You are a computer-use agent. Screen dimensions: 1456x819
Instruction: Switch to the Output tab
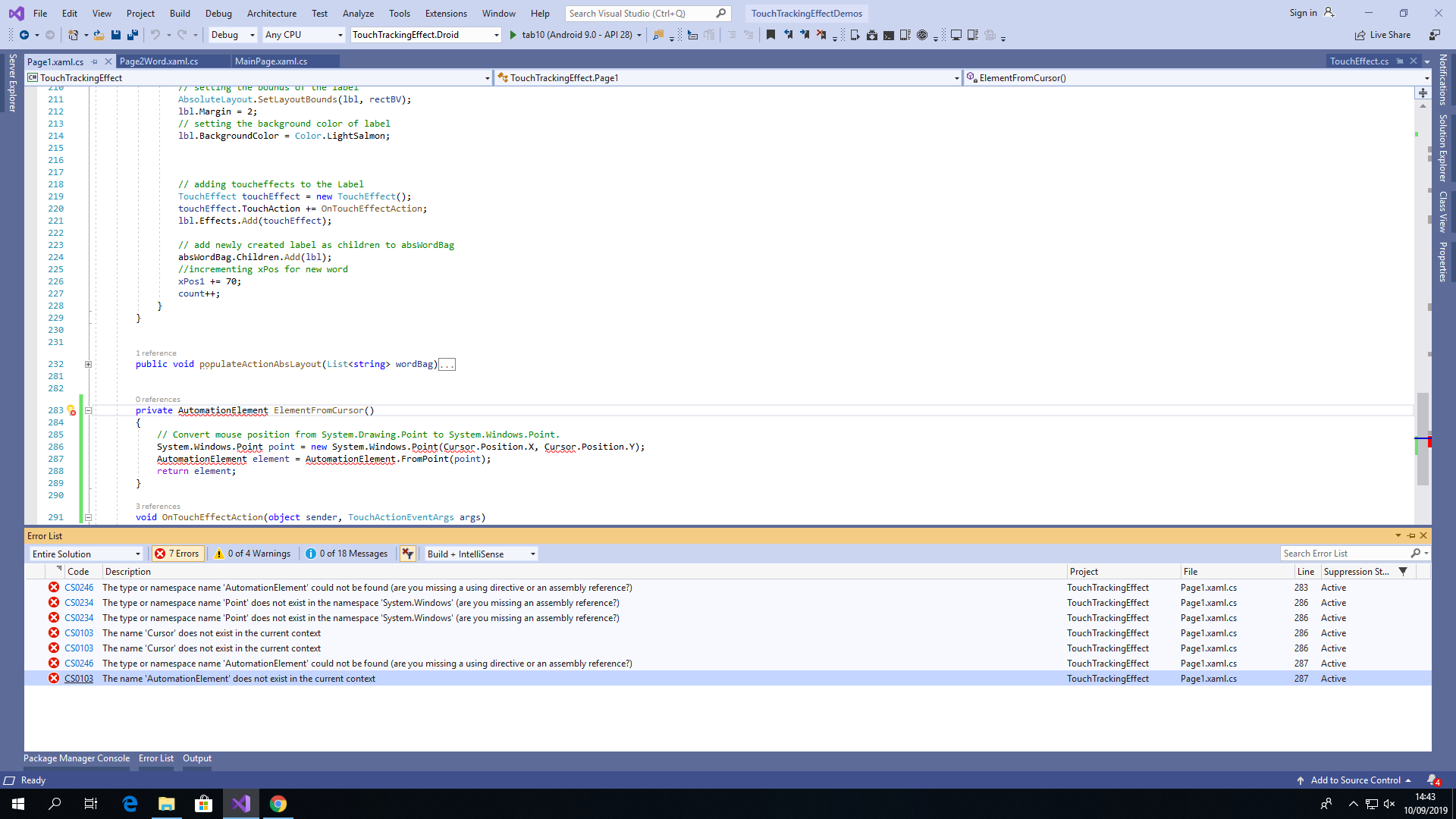pos(197,758)
